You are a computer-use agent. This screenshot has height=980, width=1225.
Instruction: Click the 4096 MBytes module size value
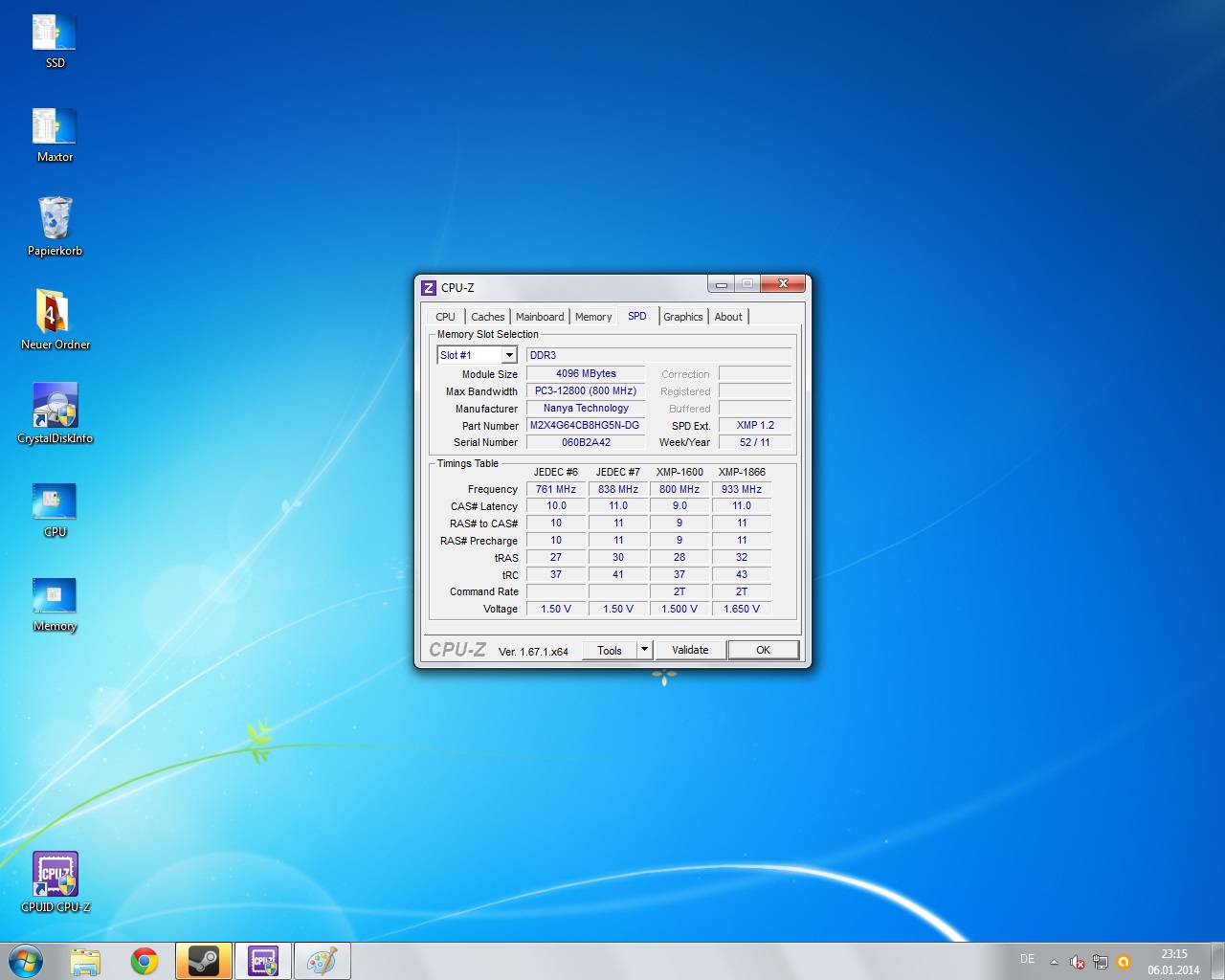tap(586, 374)
